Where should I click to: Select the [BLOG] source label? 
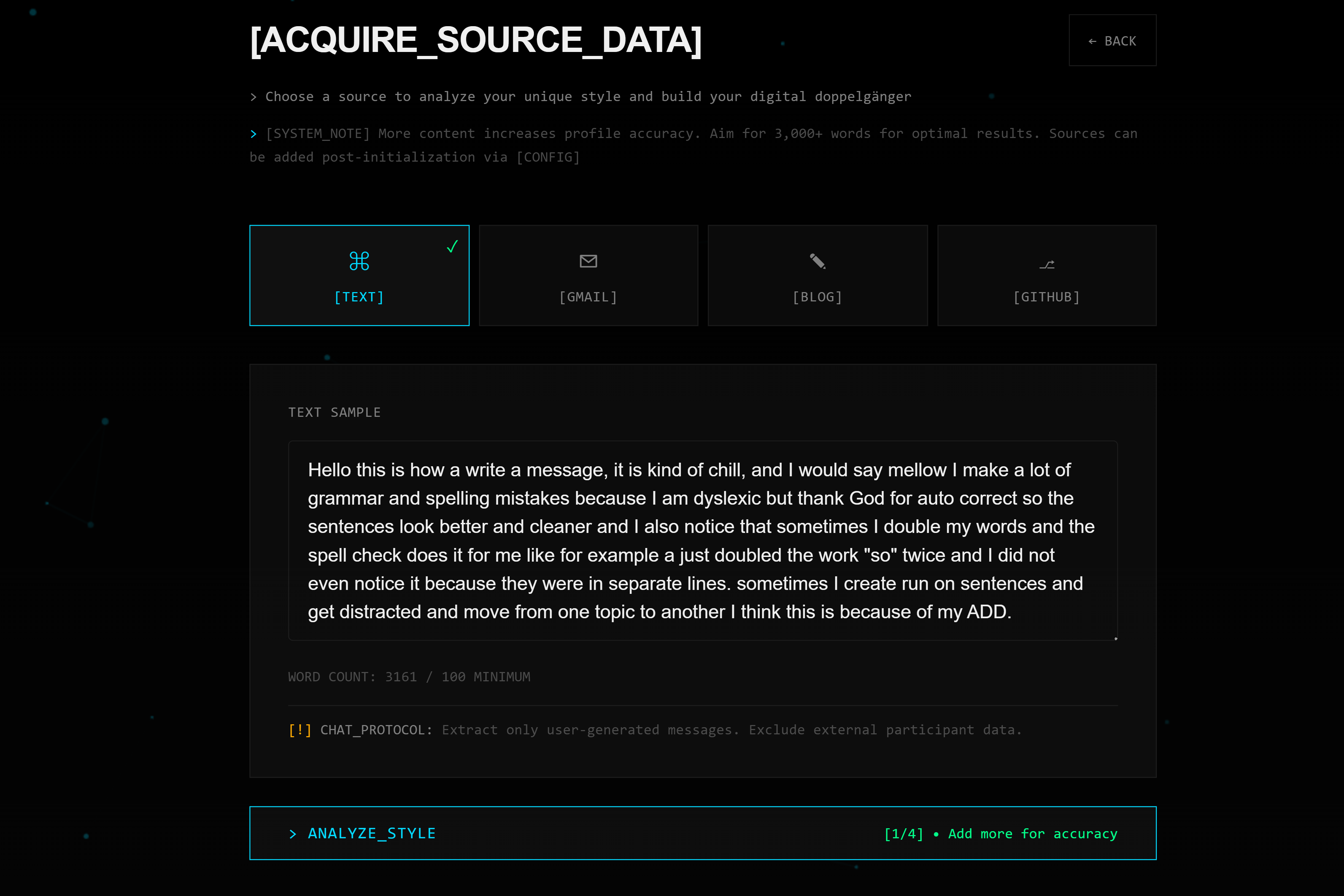point(817,297)
